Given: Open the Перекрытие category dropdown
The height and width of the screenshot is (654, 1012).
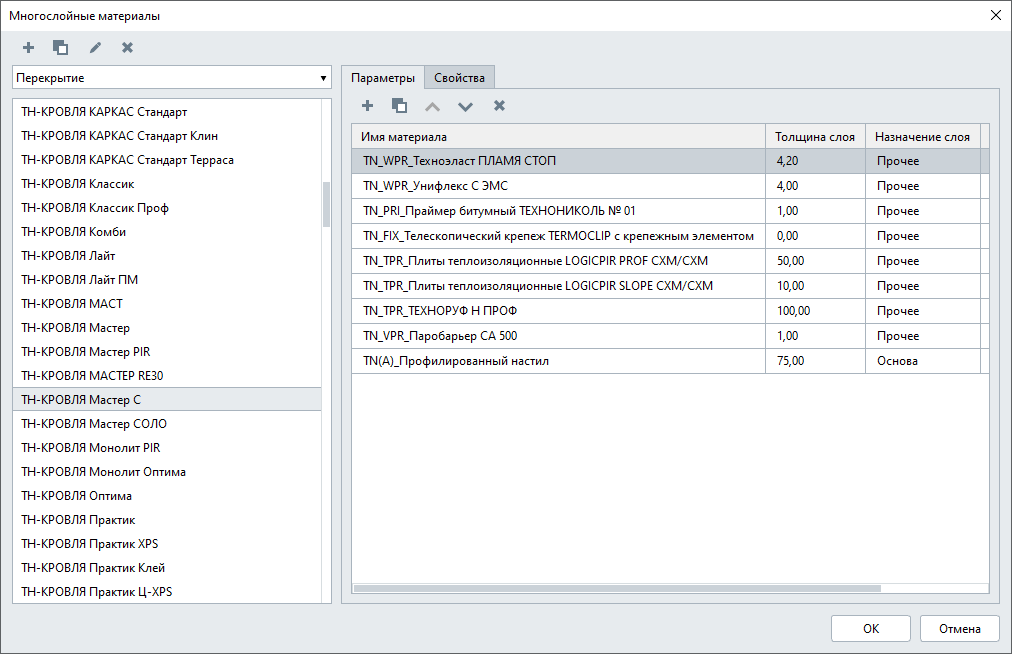Looking at the screenshot, I should [171, 77].
